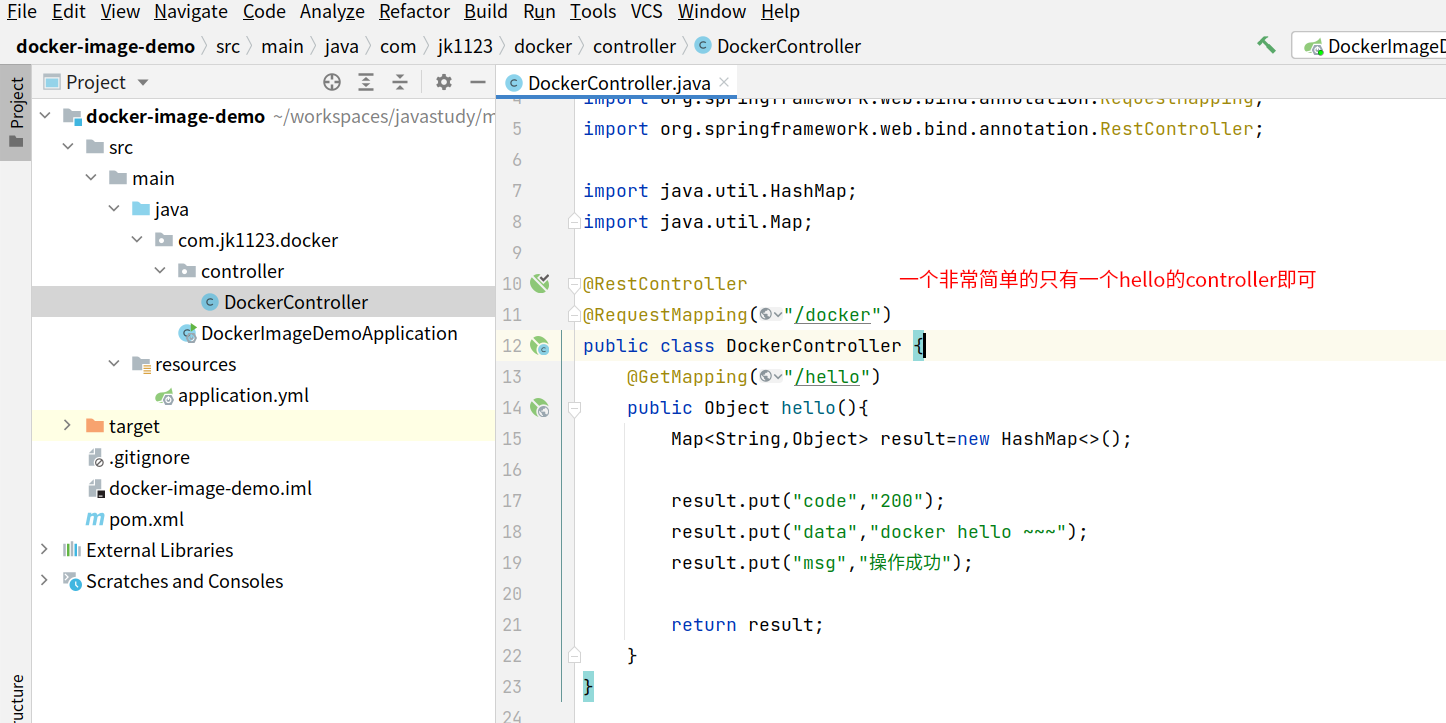This screenshot has width=1446, height=723.
Task: Collapse the @RestController region on line 10
Action: (572, 283)
